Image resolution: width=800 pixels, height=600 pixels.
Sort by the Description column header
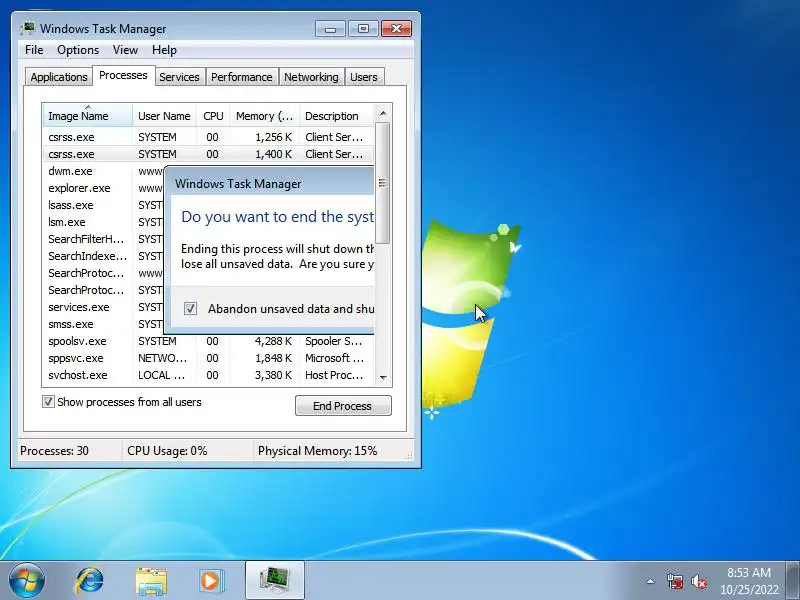coord(337,116)
